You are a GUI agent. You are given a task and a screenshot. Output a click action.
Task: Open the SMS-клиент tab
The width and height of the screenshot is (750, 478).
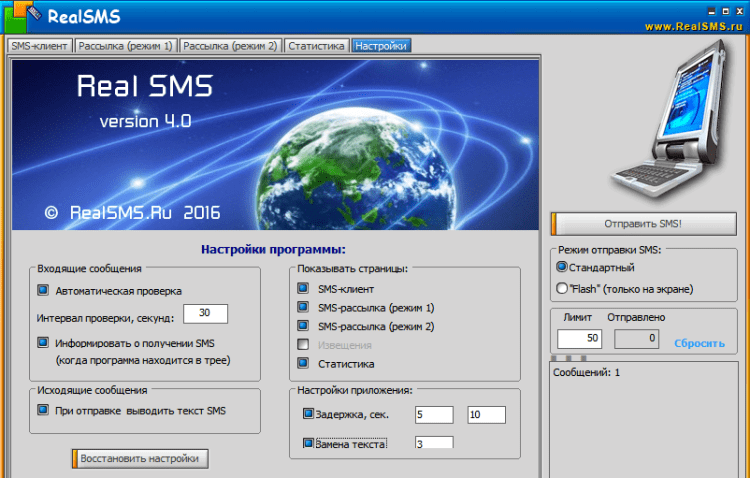40,46
